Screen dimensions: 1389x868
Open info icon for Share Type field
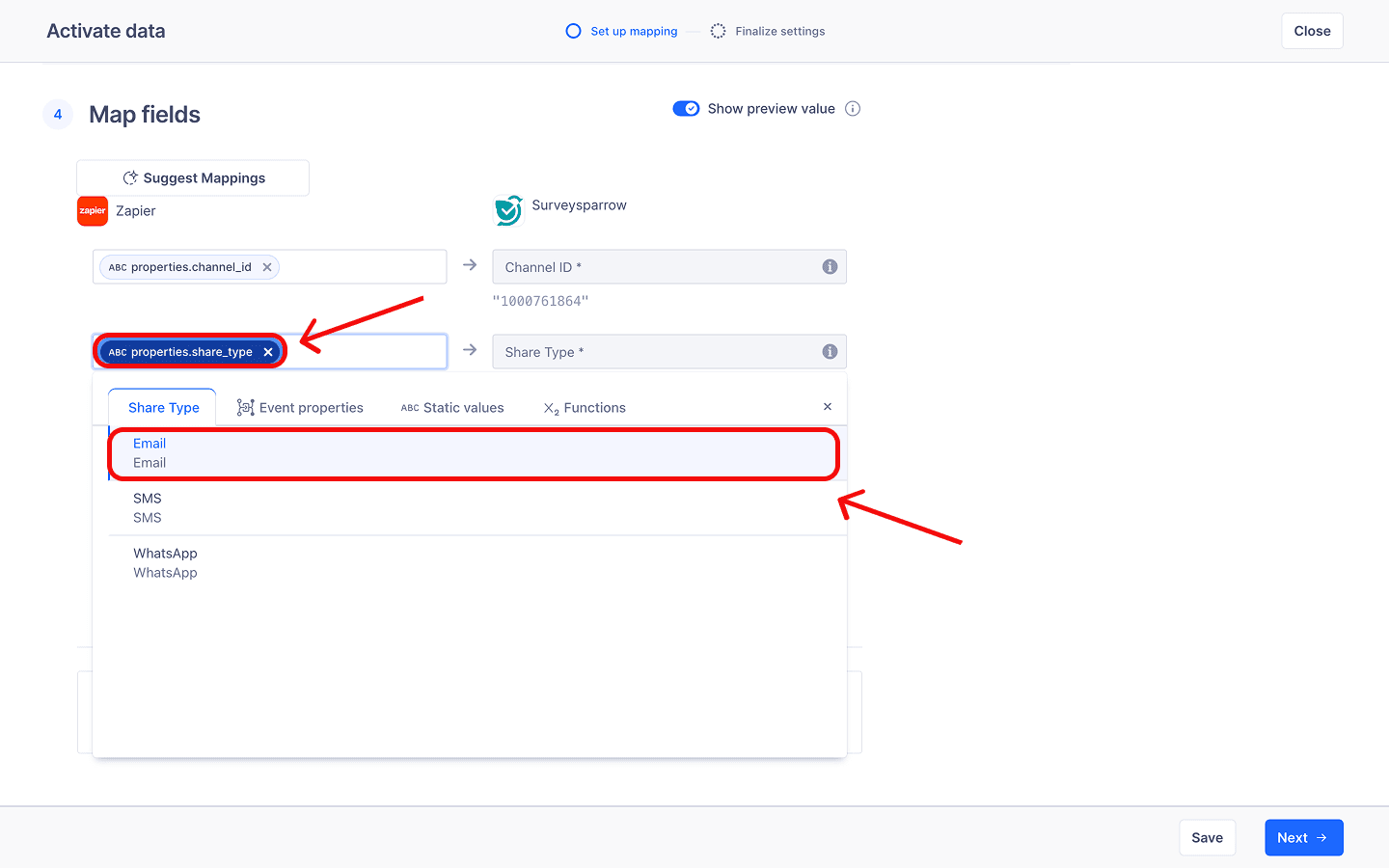pos(830,352)
